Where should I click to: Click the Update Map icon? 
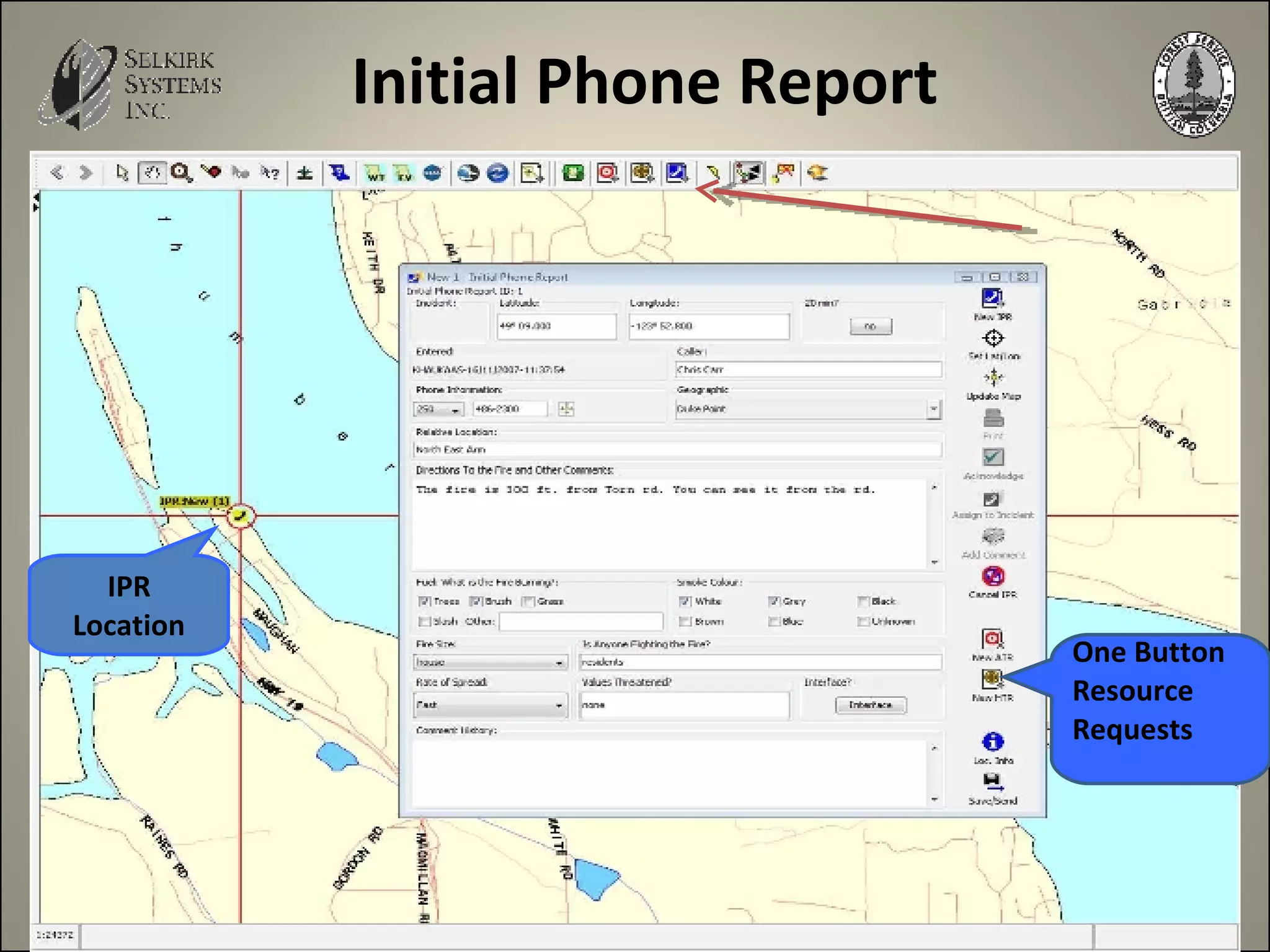pyautogui.click(x=993, y=377)
